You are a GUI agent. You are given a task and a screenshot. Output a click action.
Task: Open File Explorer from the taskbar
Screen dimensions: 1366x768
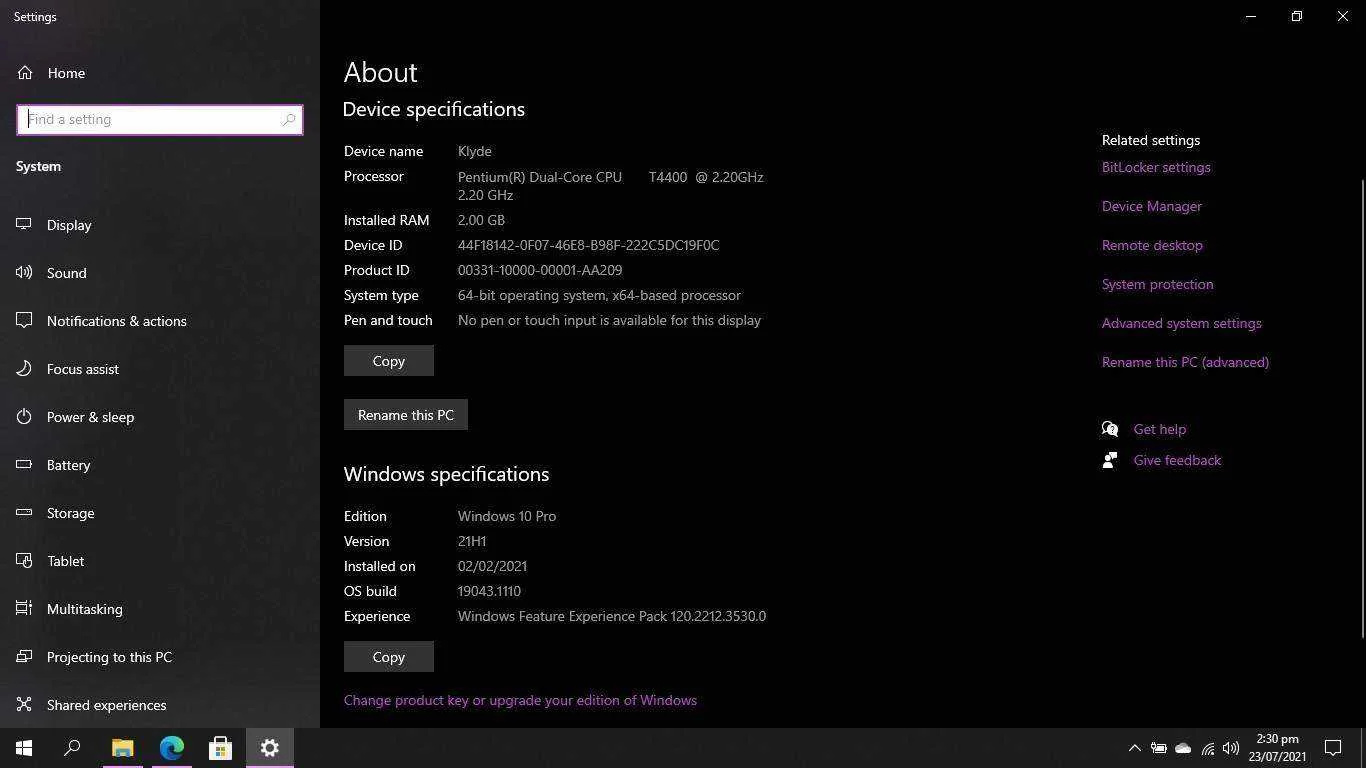[x=122, y=747]
